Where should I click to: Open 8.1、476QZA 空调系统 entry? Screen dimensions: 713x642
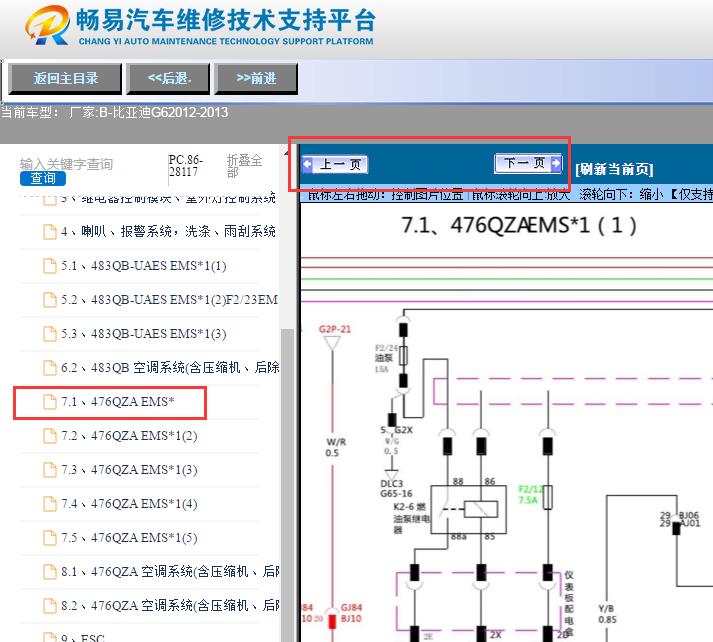tap(170, 572)
